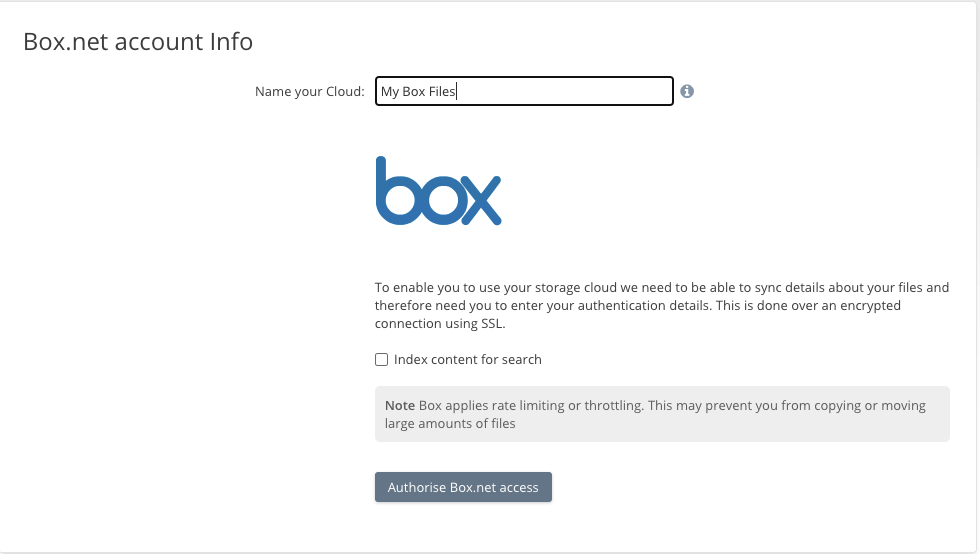Click the info icon beside cloud name field
Image resolution: width=980 pixels, height=554 pixels.
pos(687,91)
